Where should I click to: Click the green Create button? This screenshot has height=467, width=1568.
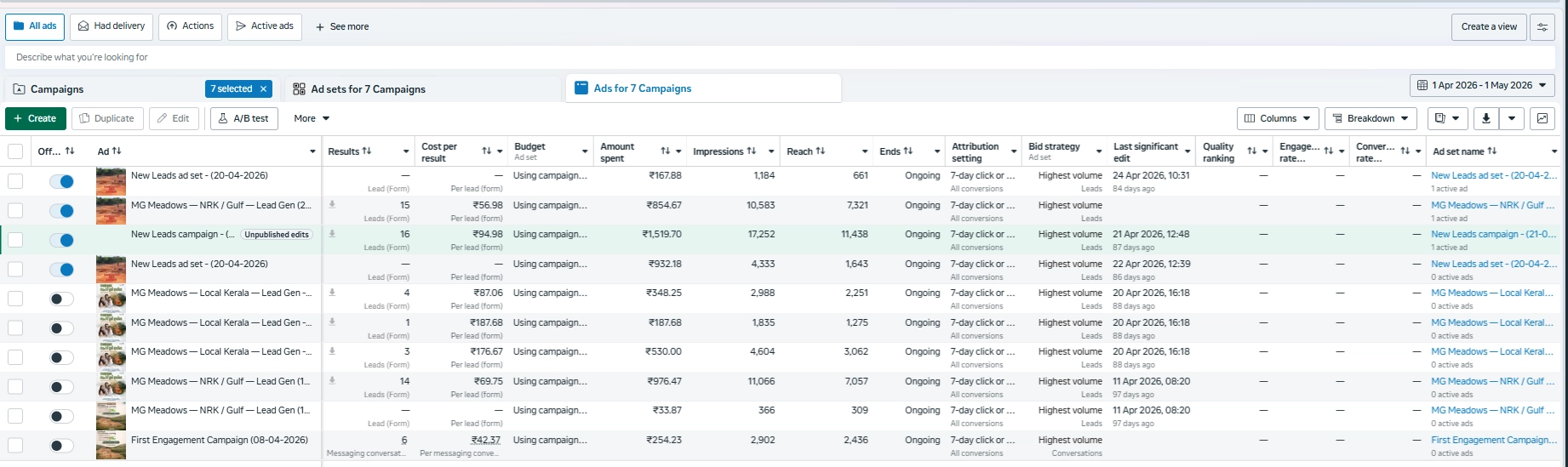point(36,118)
